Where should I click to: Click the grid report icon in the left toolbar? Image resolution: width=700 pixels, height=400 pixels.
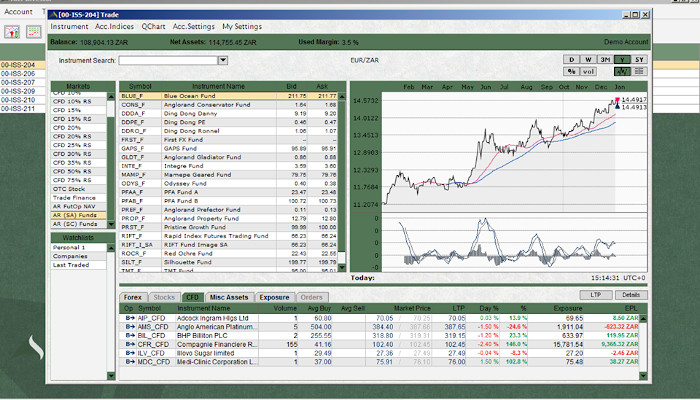pos(33,32)
